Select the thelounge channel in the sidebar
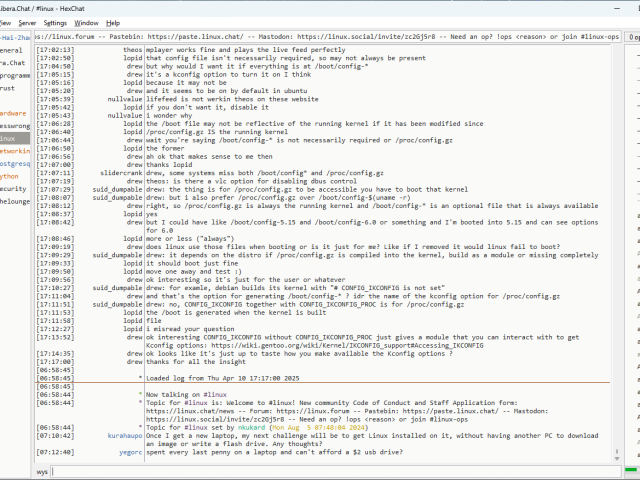Viewport: 640px width, 480px height. tap(14, 200)
